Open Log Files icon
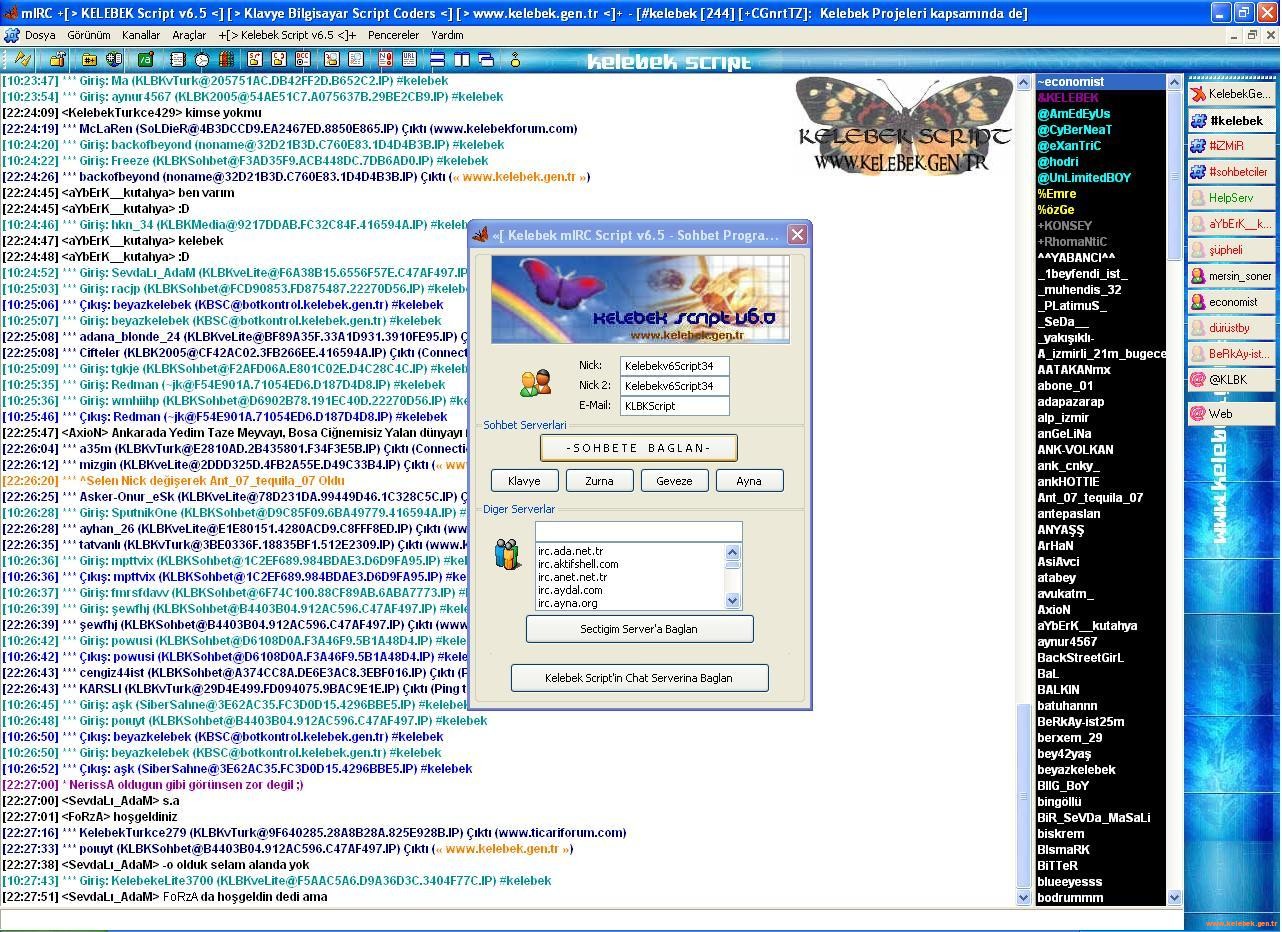Viewport: 1282px width, 932px height. coord(356,60)
